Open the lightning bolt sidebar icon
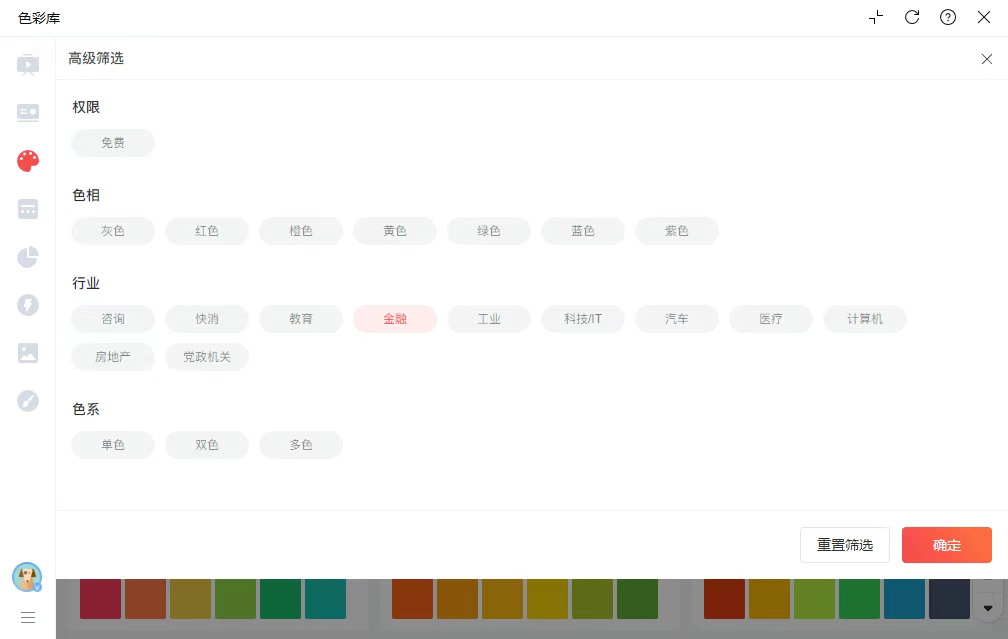1008x639 pixels. (28, 305)
